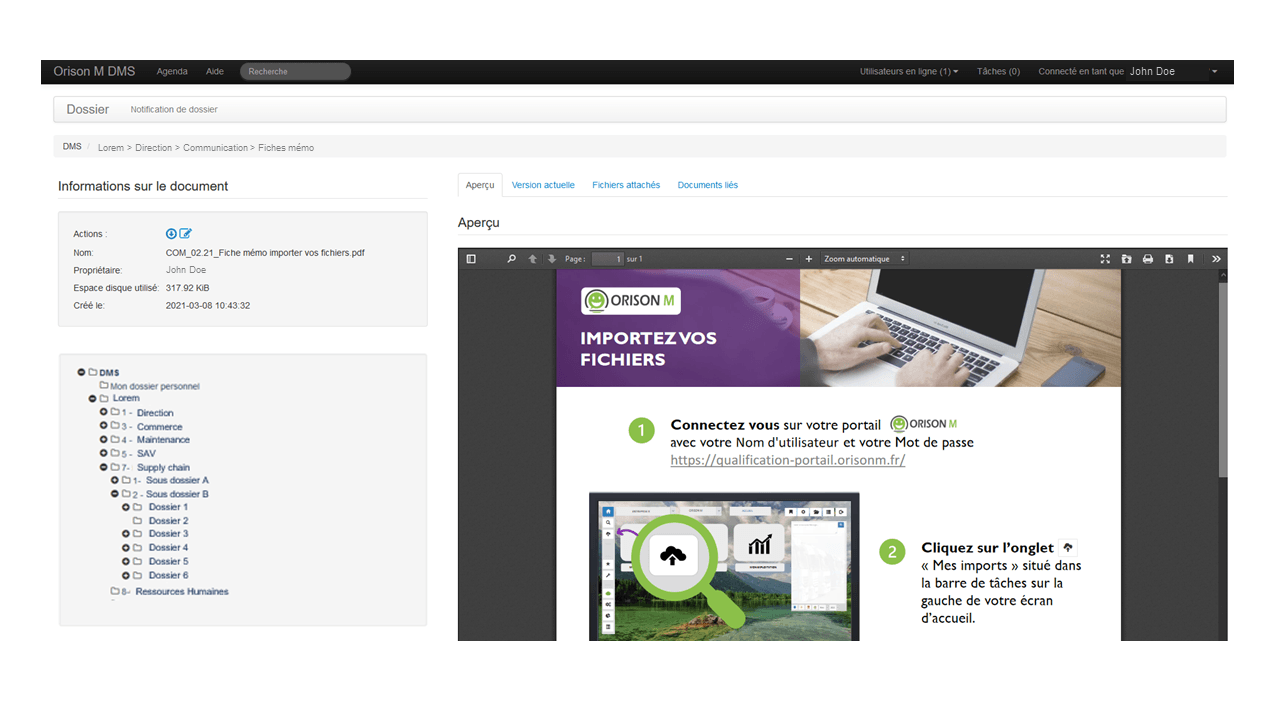Collapse the Lorem folder node

pos(93,398)
